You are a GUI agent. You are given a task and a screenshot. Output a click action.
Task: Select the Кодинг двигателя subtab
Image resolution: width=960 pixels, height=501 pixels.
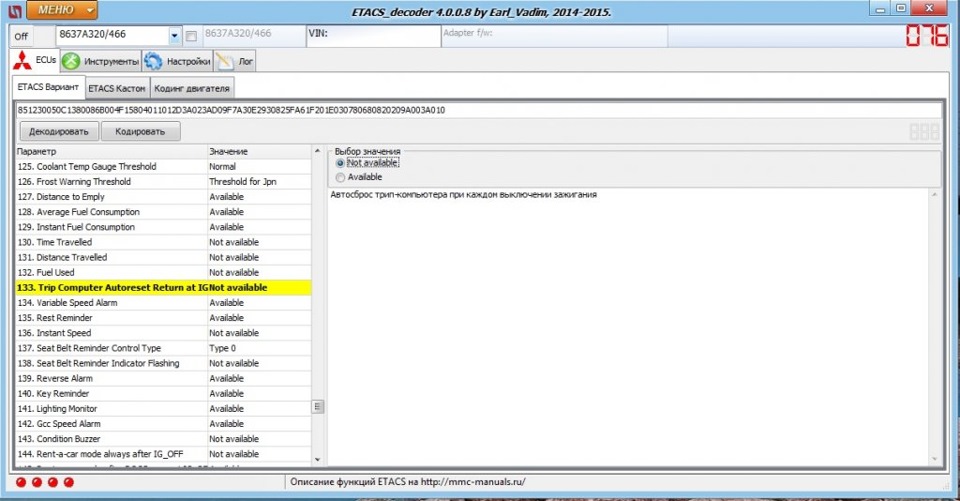[192, 88]
